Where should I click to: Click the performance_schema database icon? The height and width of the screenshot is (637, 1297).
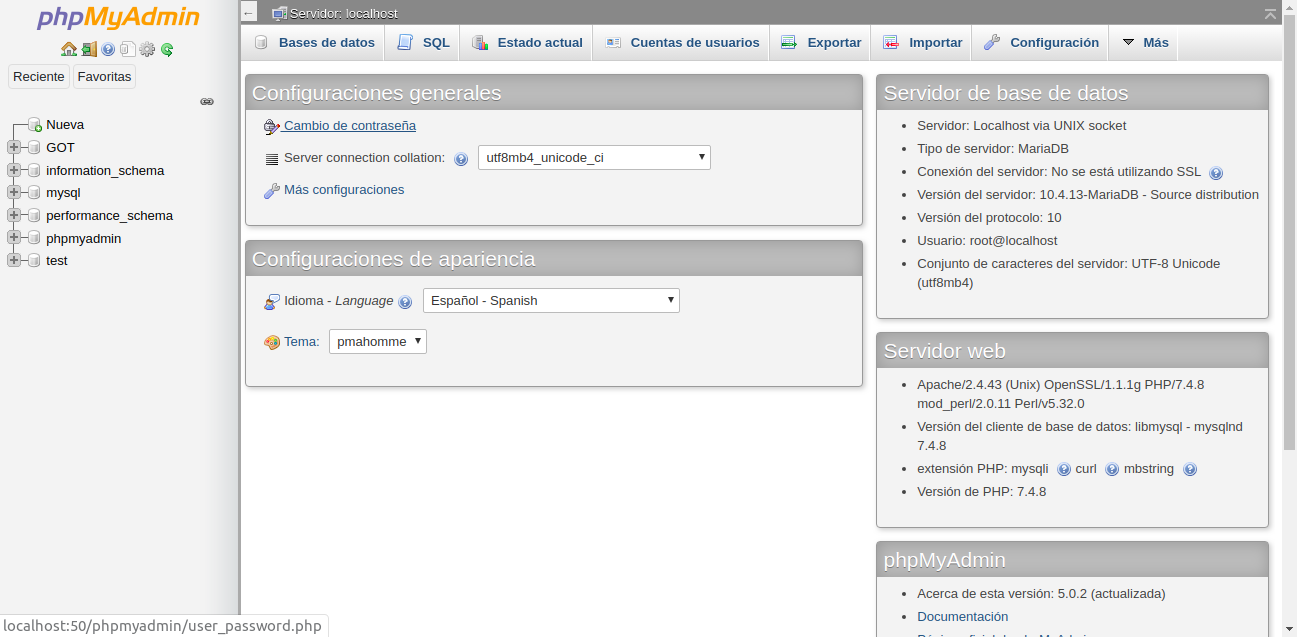pos(34,215)
